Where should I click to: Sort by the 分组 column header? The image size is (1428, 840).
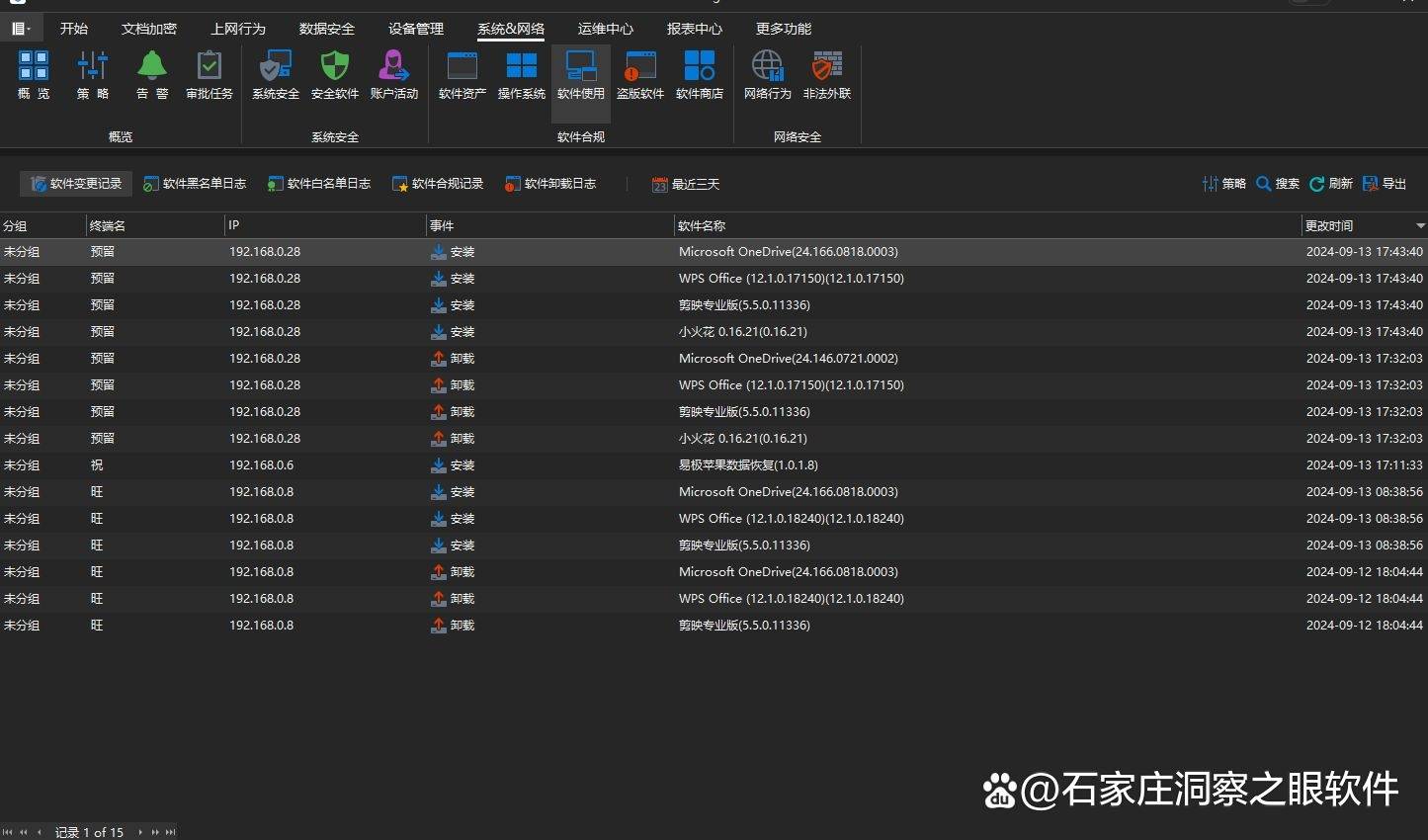[x=42, y=225]
